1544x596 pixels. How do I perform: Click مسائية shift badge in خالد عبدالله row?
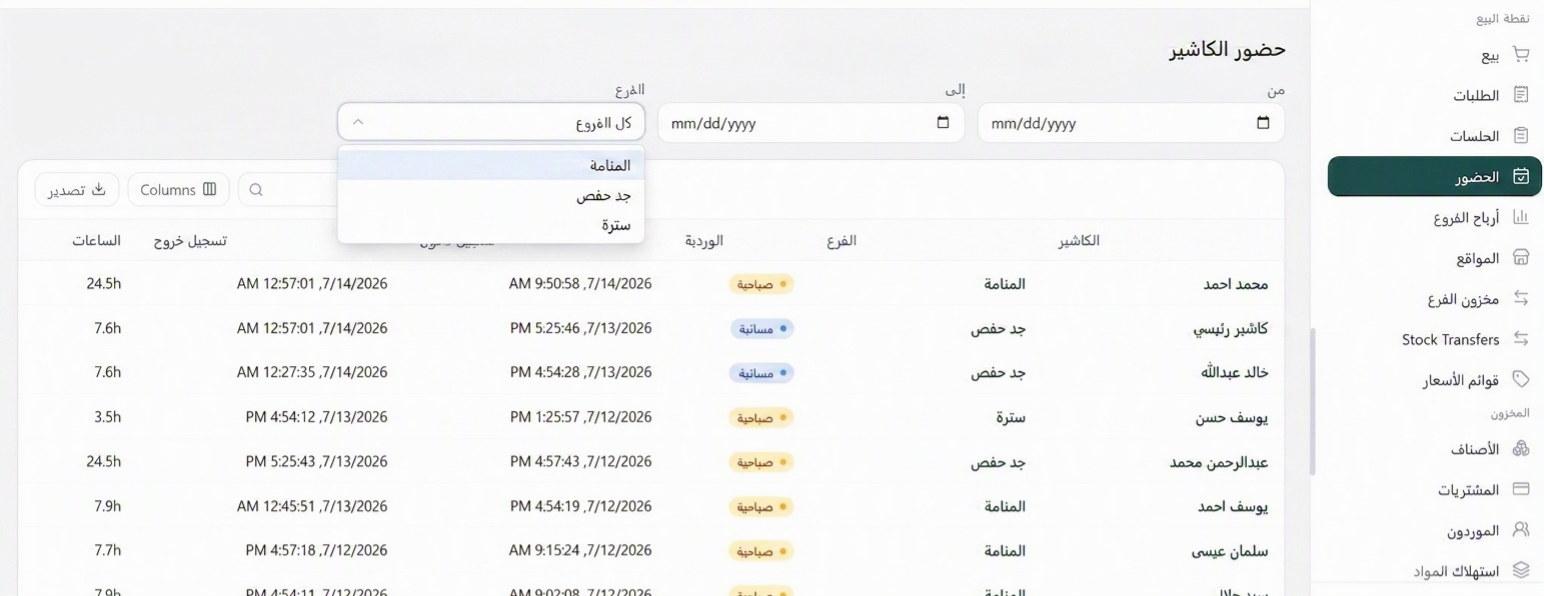pyautogui.click(x=761, y=373)
